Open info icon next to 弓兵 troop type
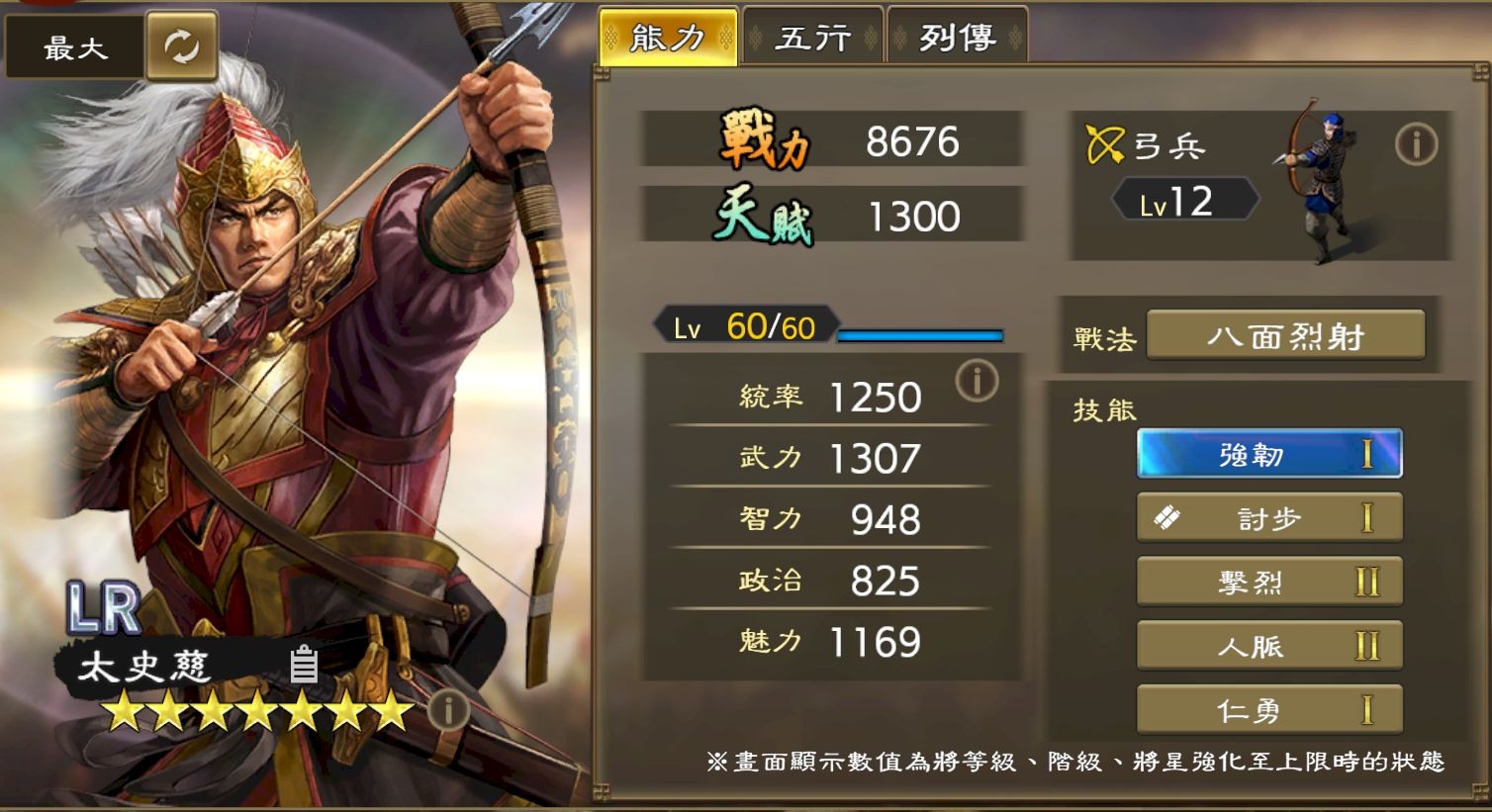 1415,145
